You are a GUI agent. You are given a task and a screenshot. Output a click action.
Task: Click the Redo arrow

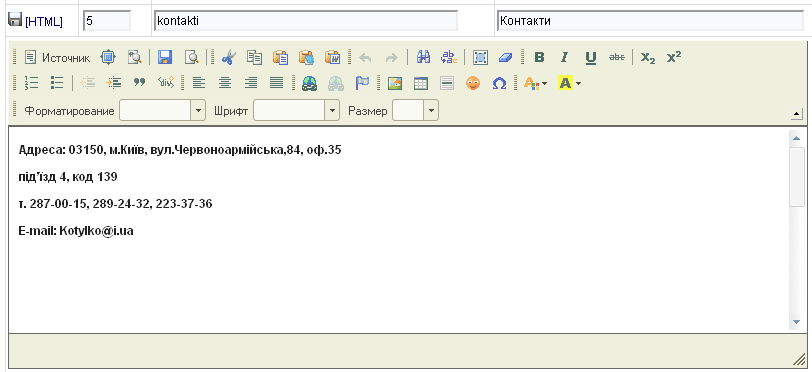[392, 58]
